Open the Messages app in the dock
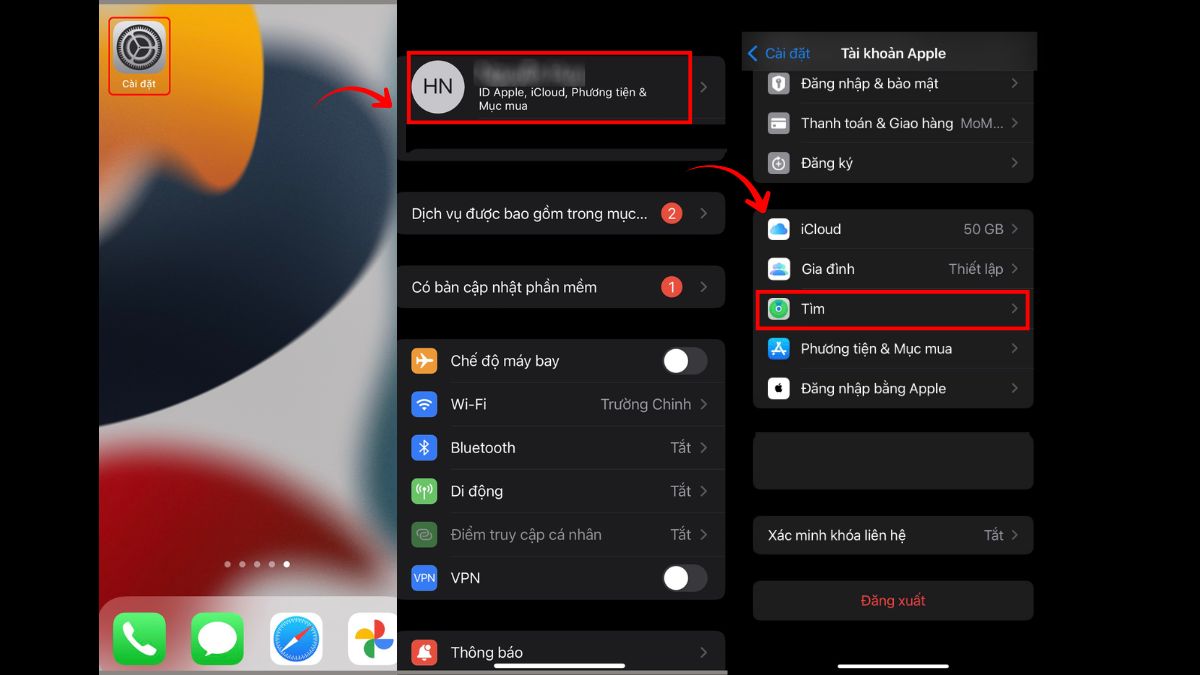1200x675 pixels. point(217,639)
